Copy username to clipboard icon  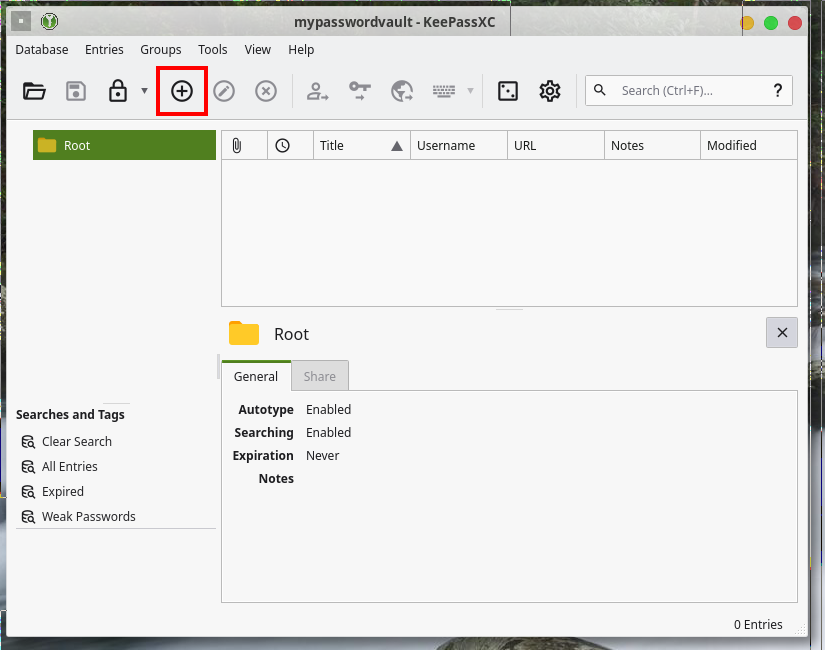[317, 91]
